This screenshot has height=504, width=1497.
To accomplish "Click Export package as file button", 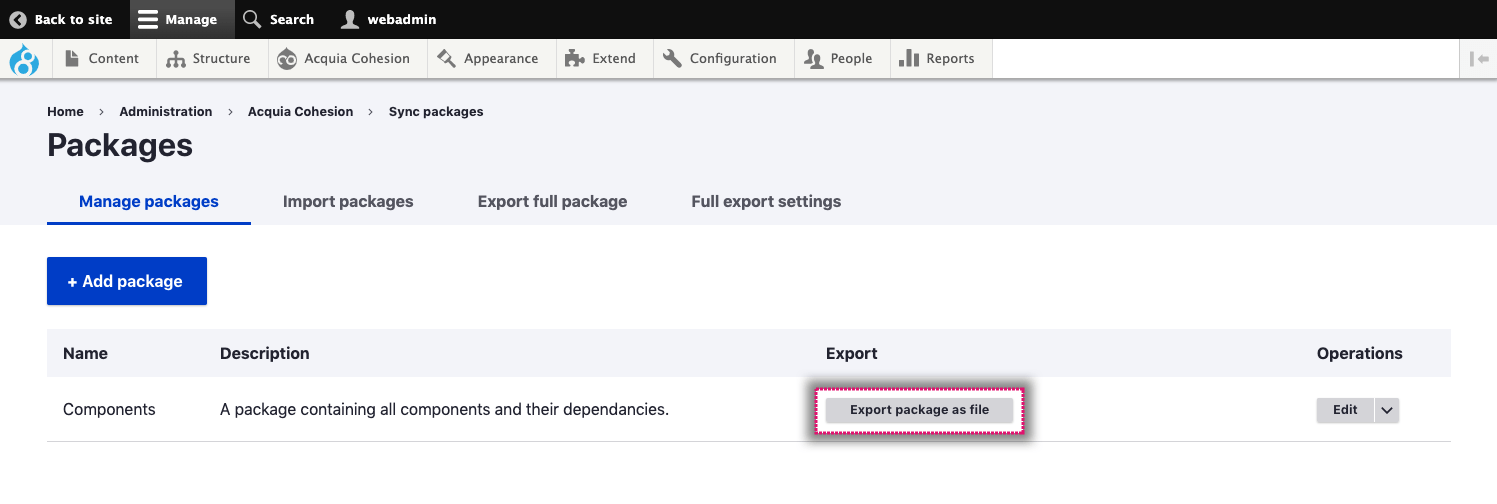I will (x=919, y=410).
